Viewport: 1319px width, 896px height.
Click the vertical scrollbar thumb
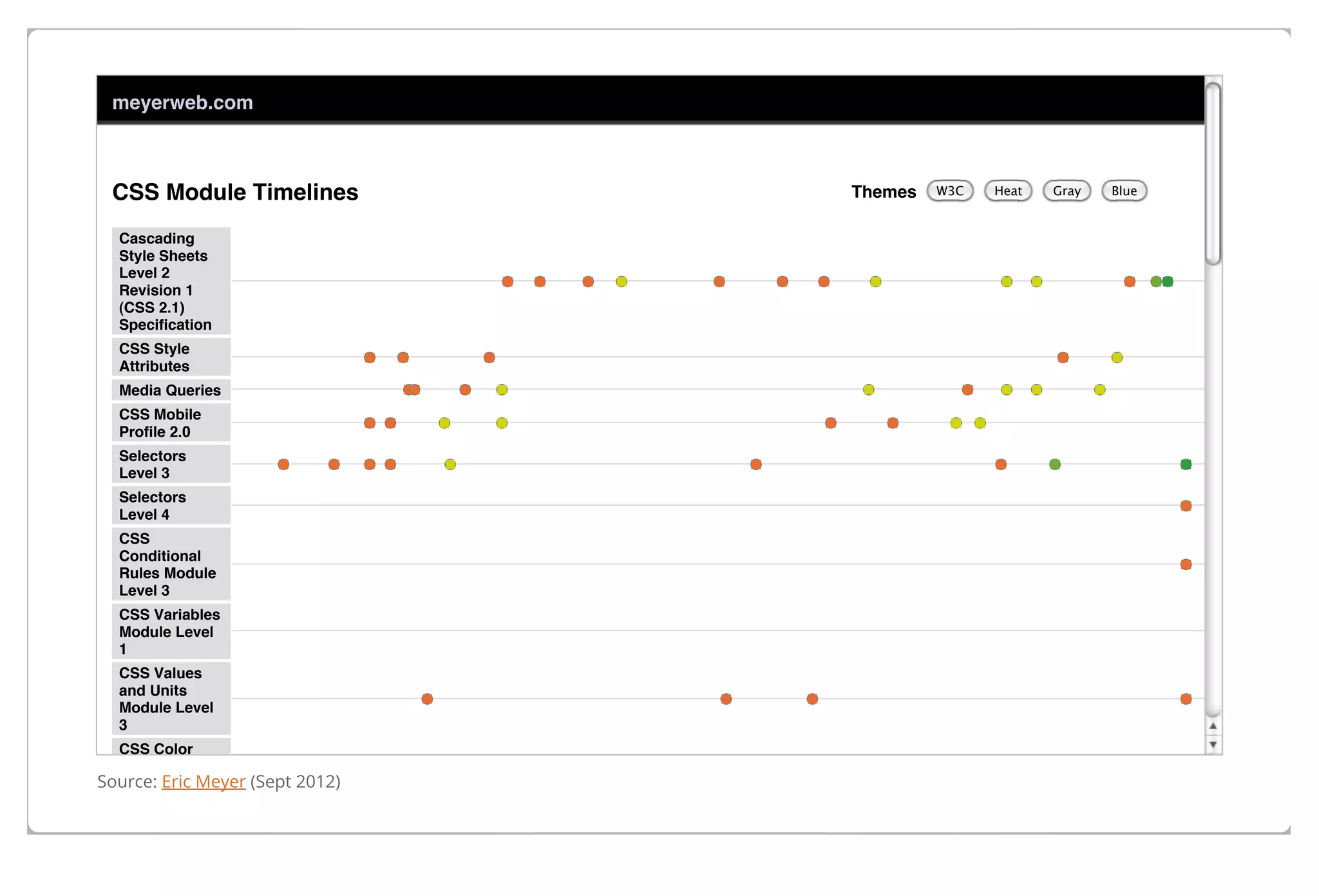[x=1213, y=174]
